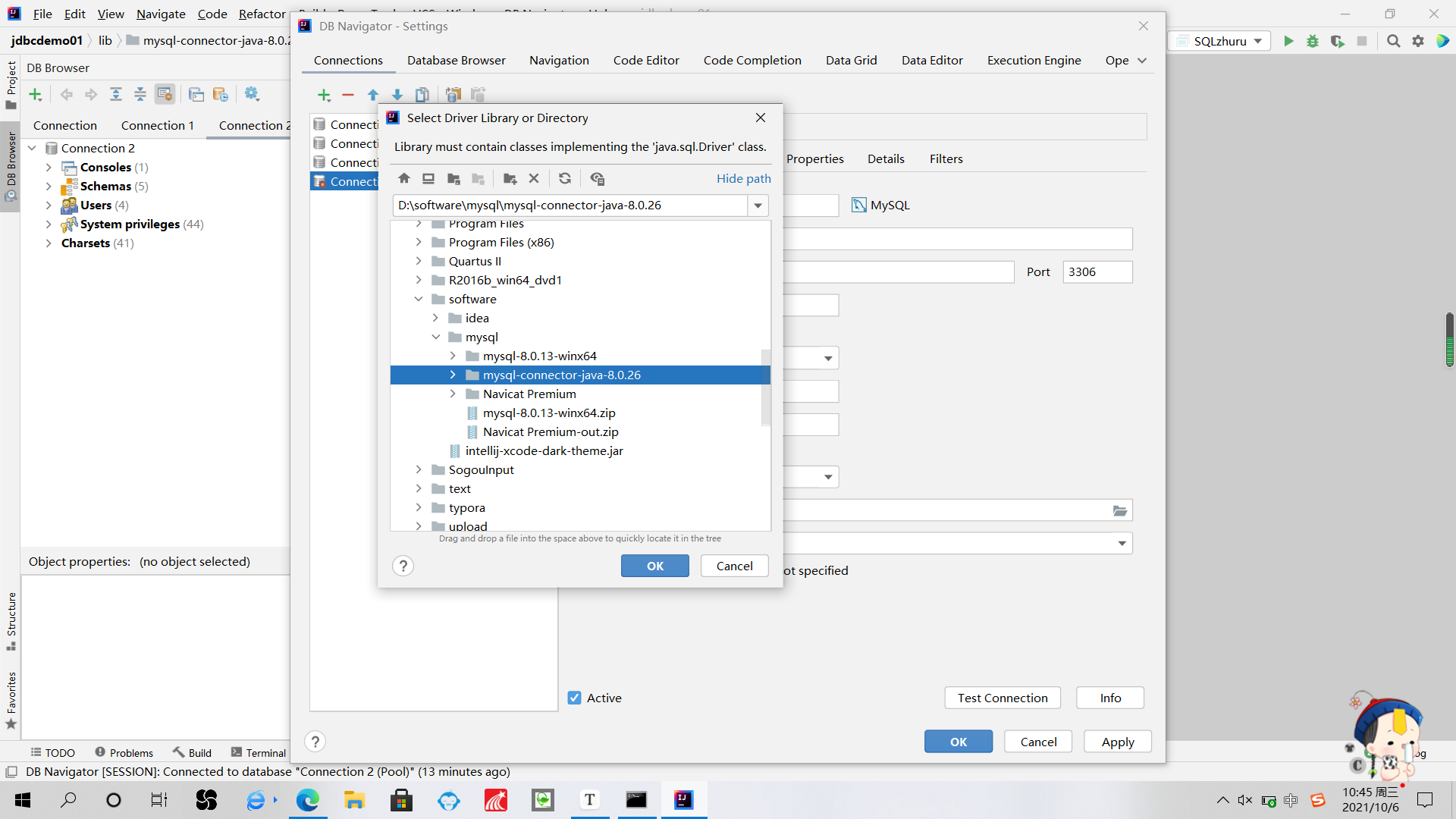
Task: Click the Test Connection button
Action: click(x=1002, y=698)
